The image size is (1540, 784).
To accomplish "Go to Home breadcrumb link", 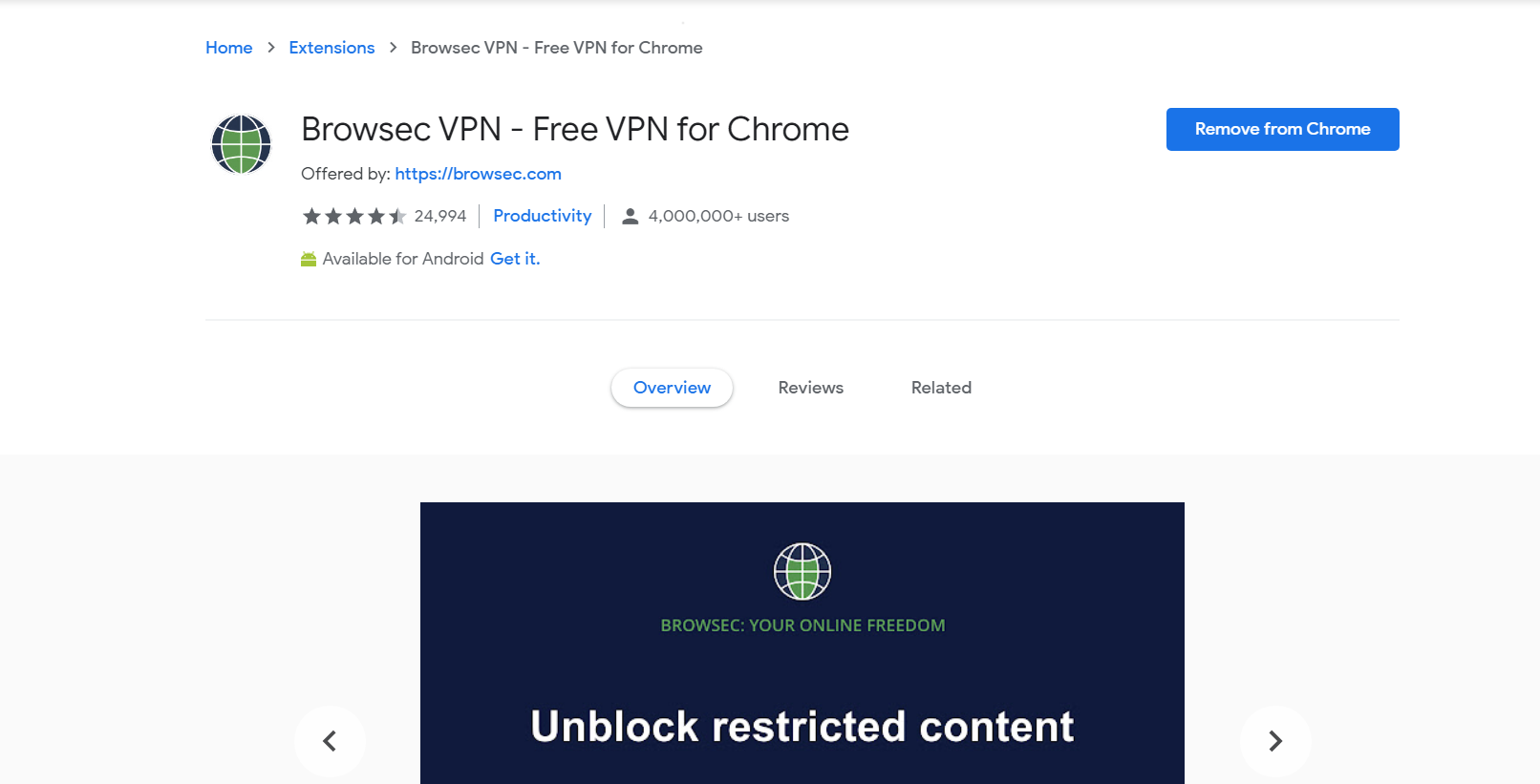I will [229, 48].
